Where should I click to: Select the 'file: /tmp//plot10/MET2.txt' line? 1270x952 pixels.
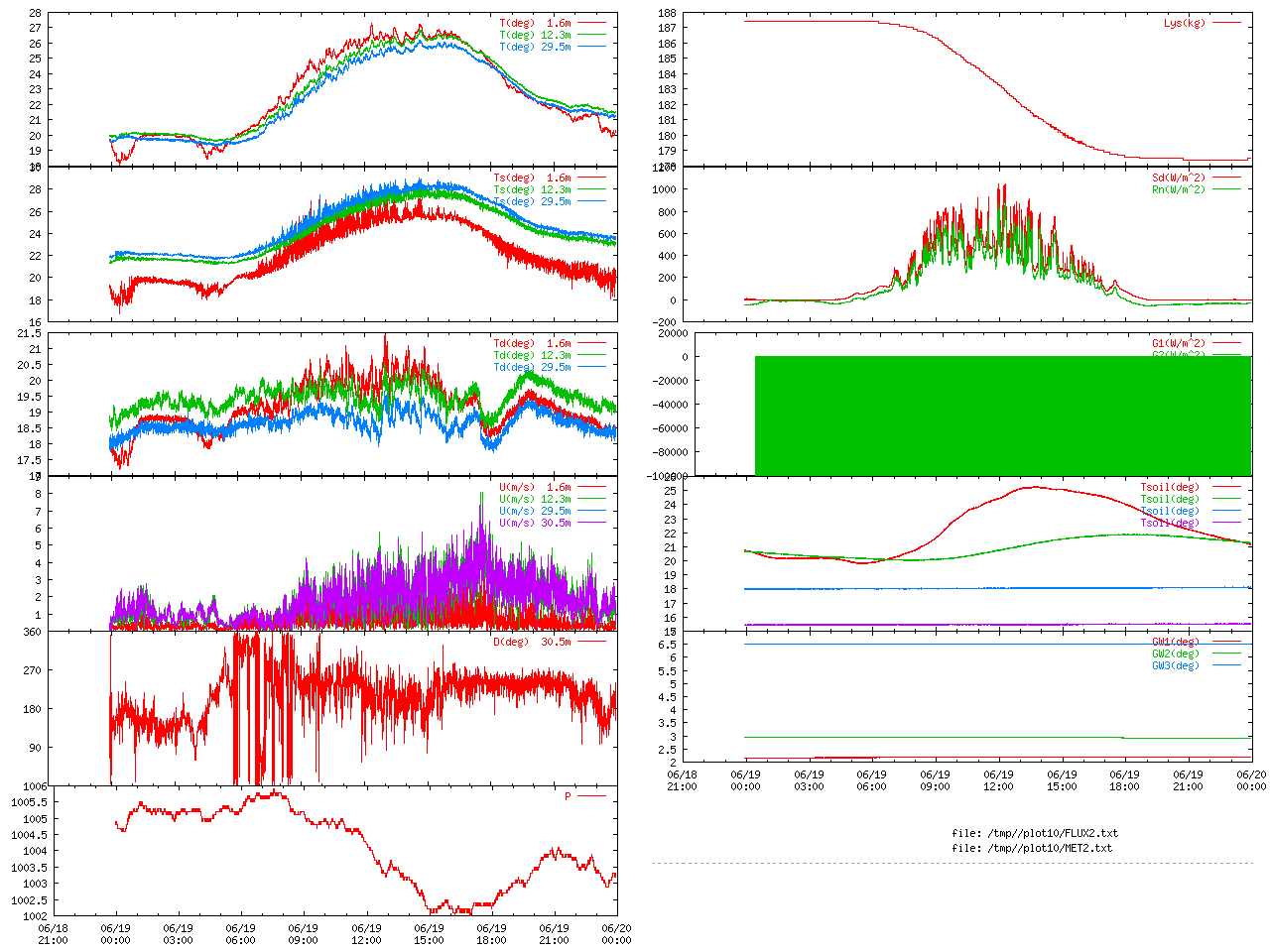coord(1032,848)
